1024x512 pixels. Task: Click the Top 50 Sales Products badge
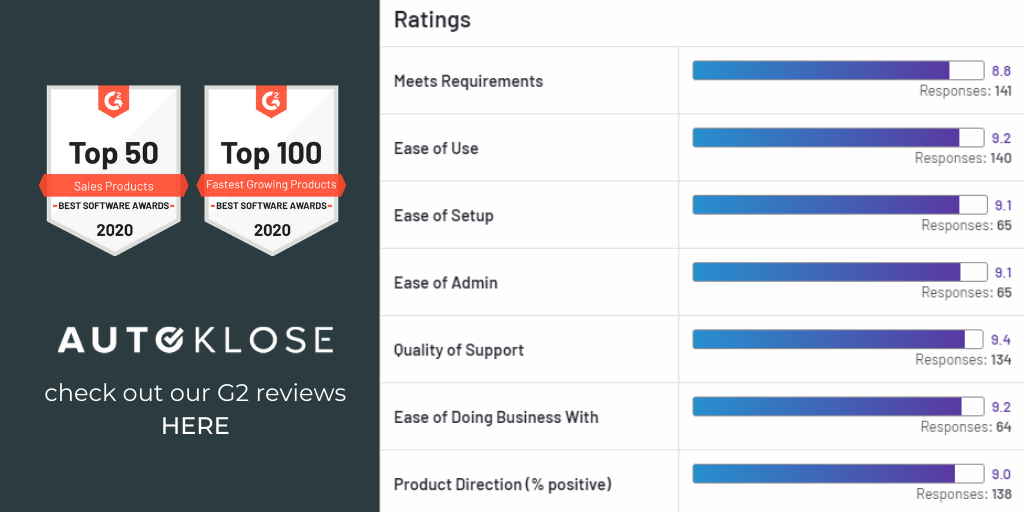click(113, 170)
